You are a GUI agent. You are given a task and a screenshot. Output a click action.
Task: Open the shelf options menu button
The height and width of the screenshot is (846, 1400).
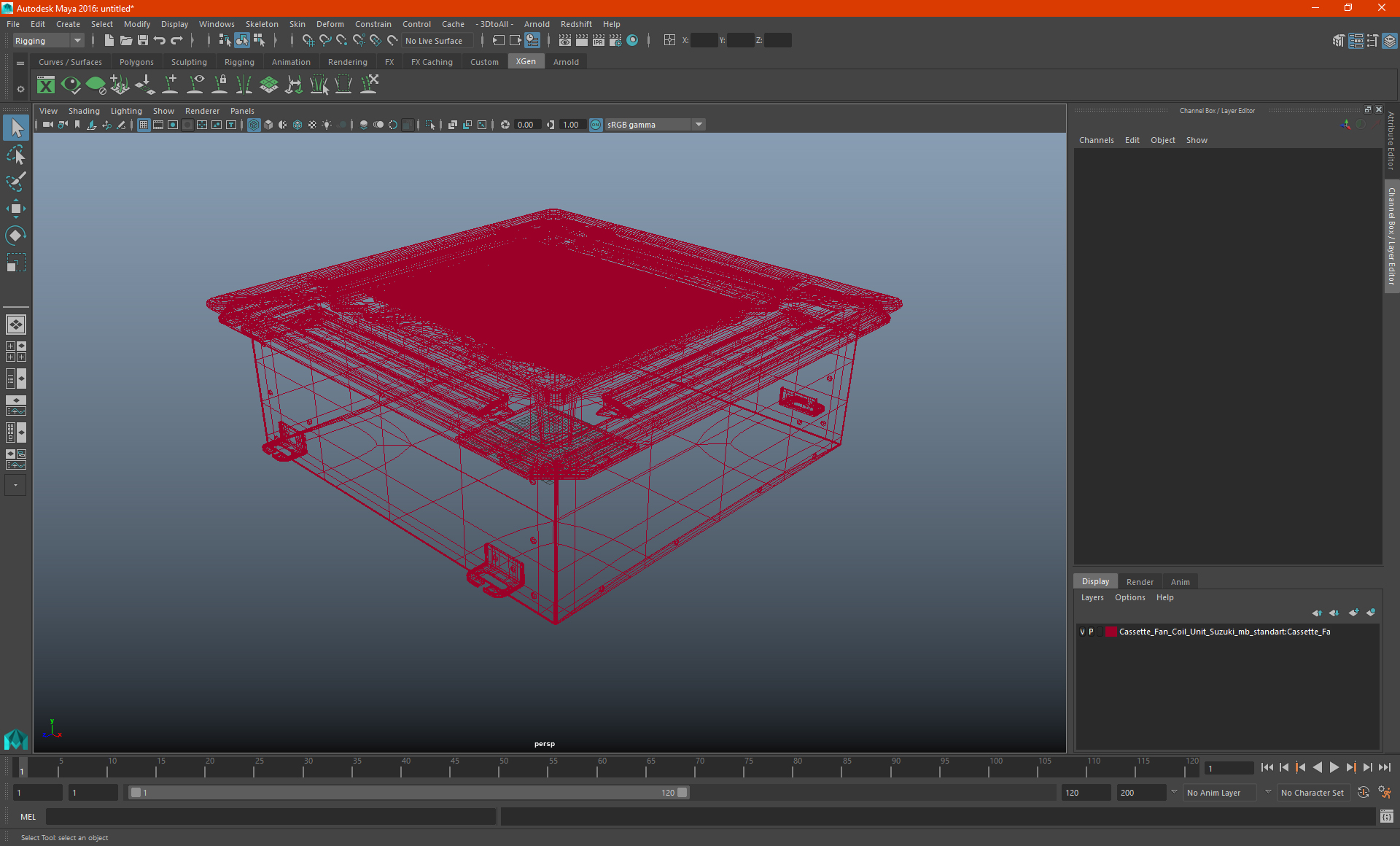click(x=20, y=89)
